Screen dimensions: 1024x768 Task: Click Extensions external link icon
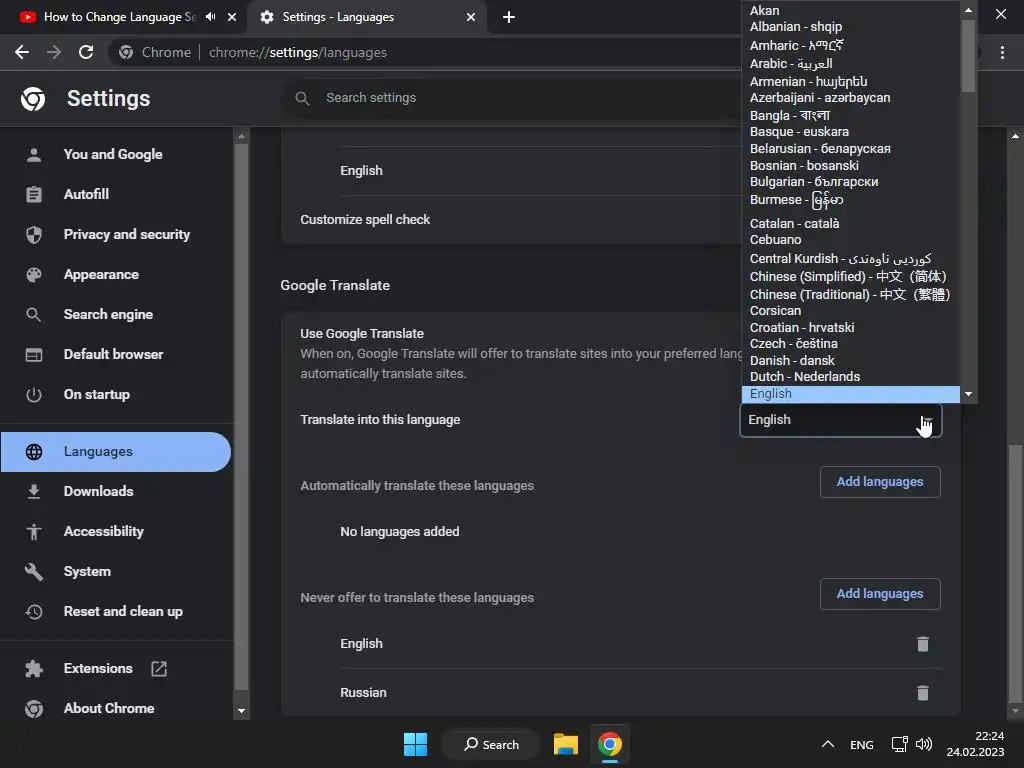[x=159, y=669]
